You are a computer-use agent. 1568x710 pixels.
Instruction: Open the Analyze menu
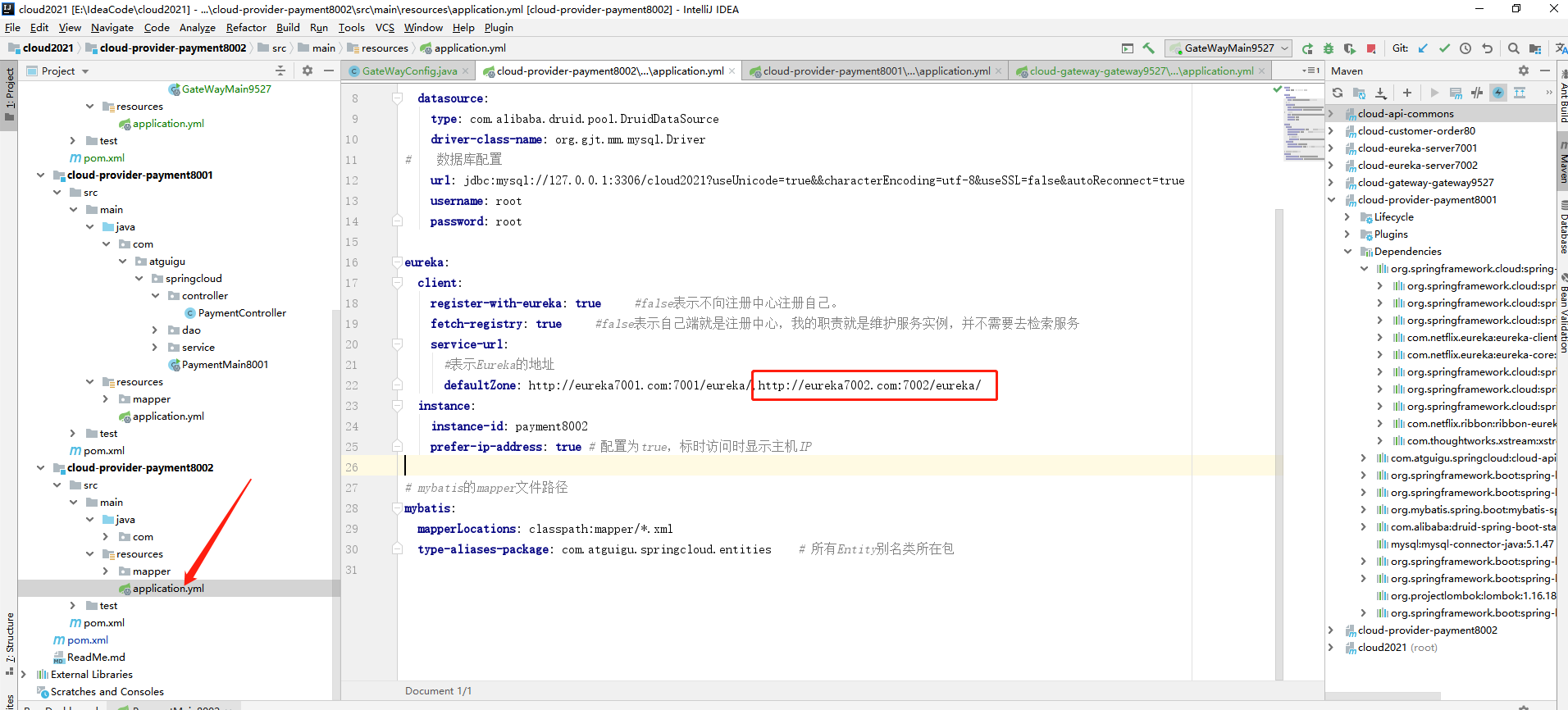tap(197, 27)
